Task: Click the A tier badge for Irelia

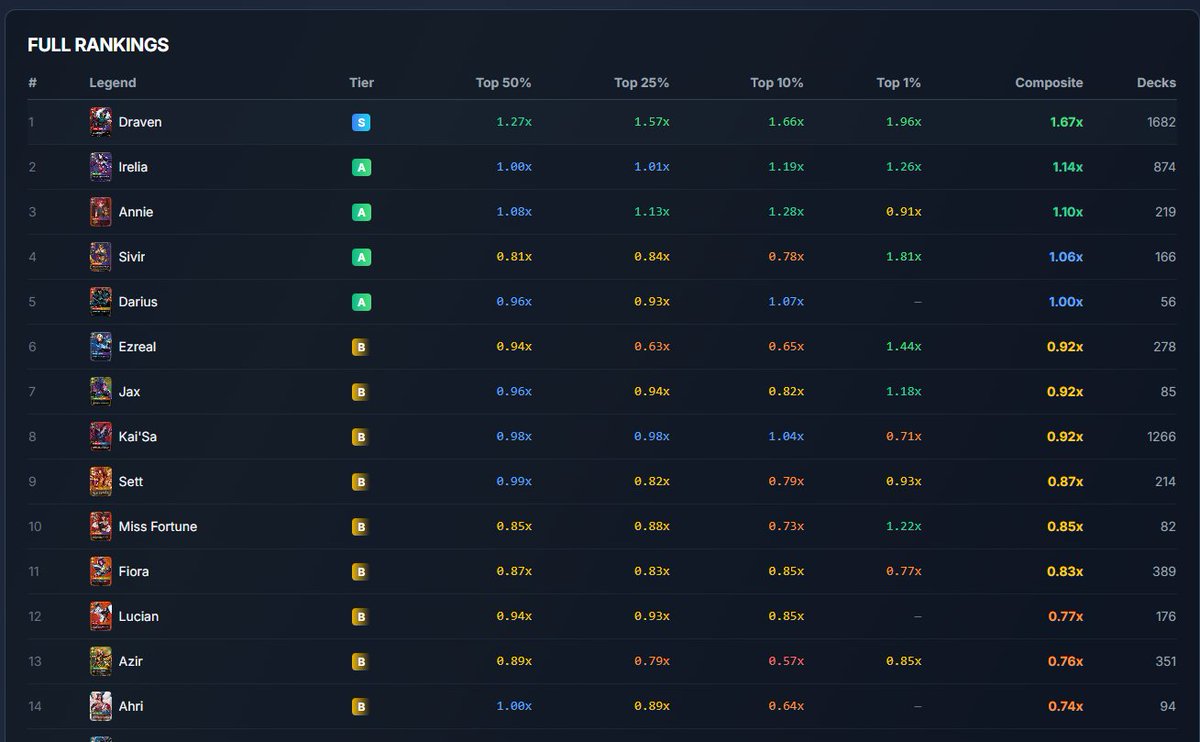Action: click(x=361, y=168)
